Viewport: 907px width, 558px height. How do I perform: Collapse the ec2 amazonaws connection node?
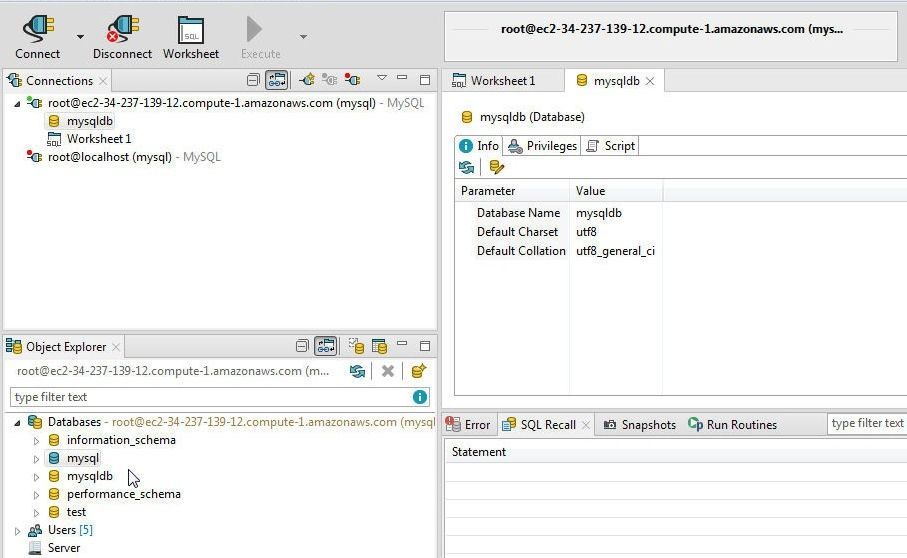click(x=17, y=104)
